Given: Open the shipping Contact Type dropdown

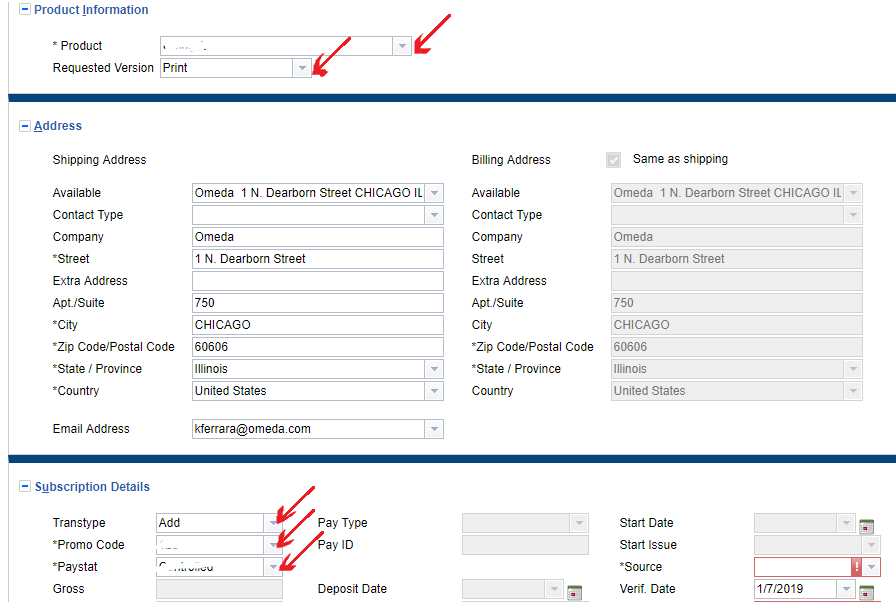Looking at the screenshot, I should pyautogui.click(x=433, y=215).
